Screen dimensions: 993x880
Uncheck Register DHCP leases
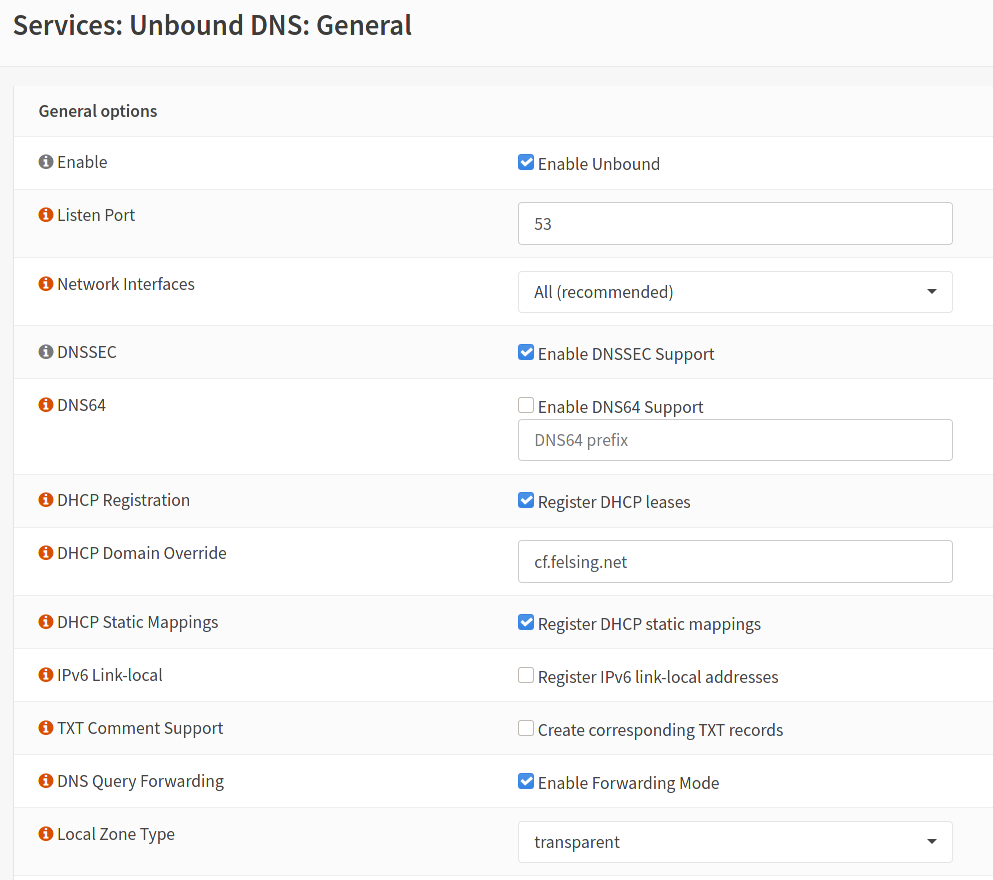[526, 499]
